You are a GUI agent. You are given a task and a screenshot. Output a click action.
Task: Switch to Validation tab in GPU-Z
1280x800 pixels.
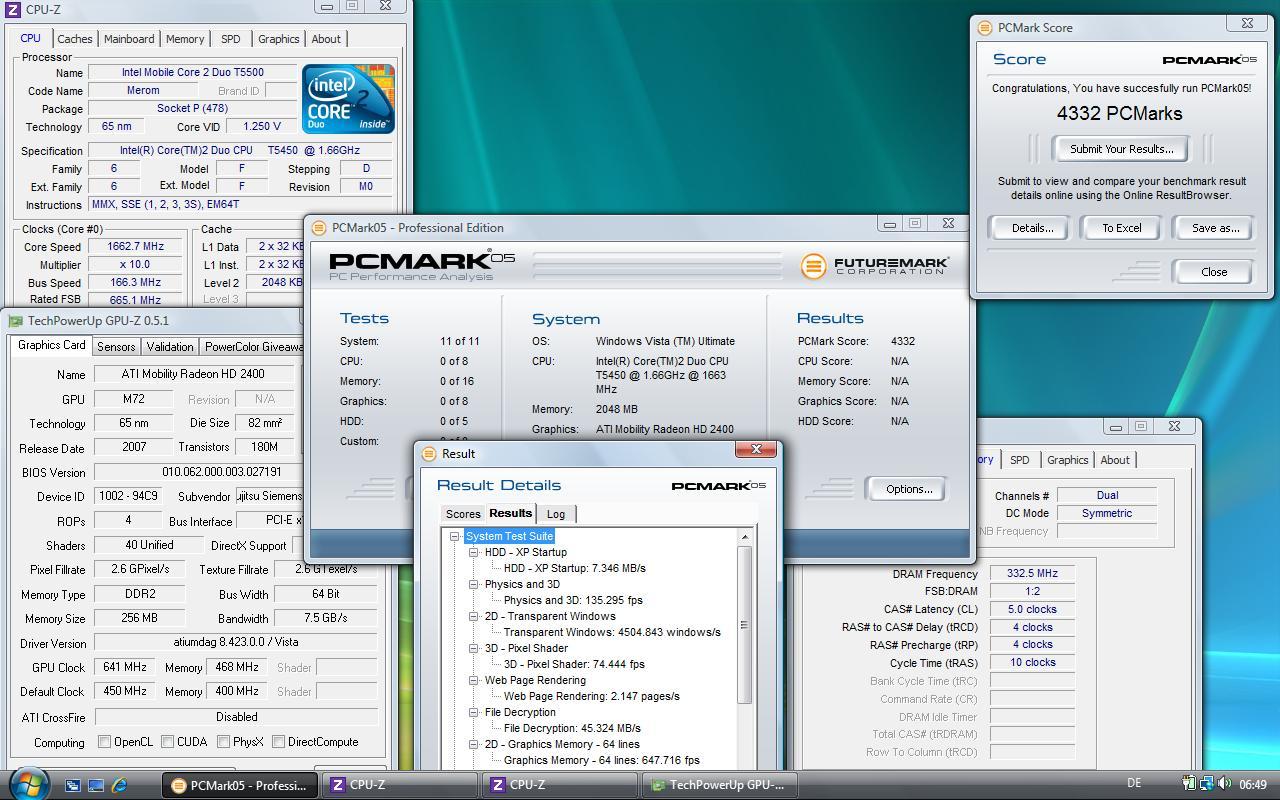click(169, 346)
